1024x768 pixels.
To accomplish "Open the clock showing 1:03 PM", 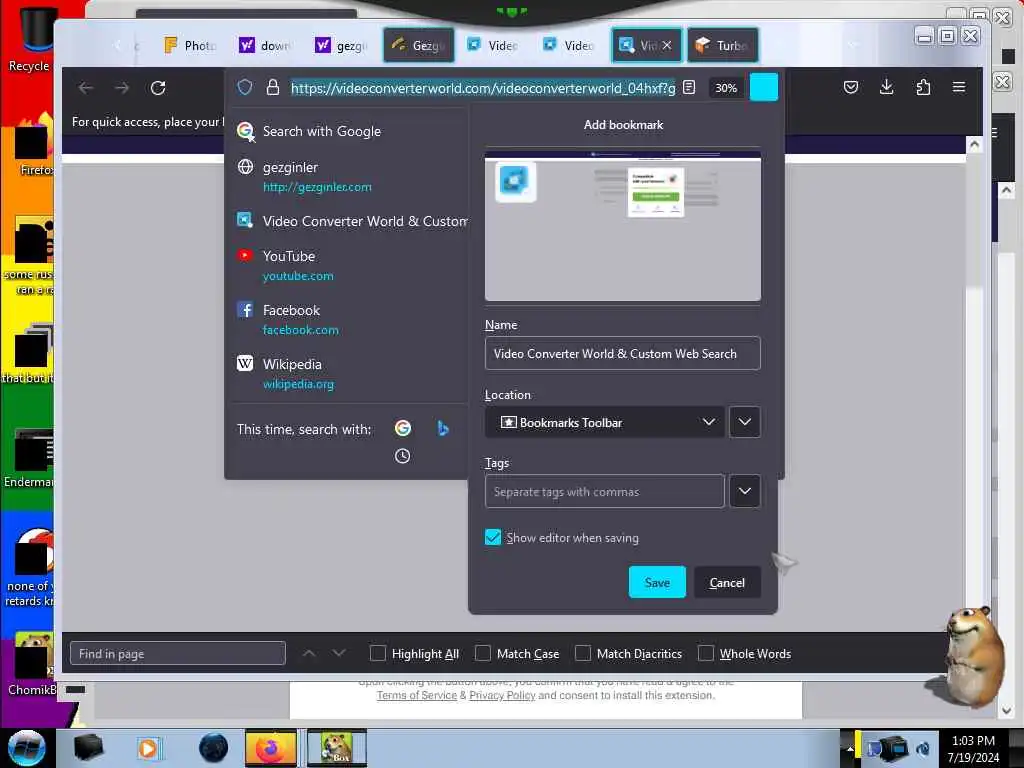I will [x=973, y=748].
